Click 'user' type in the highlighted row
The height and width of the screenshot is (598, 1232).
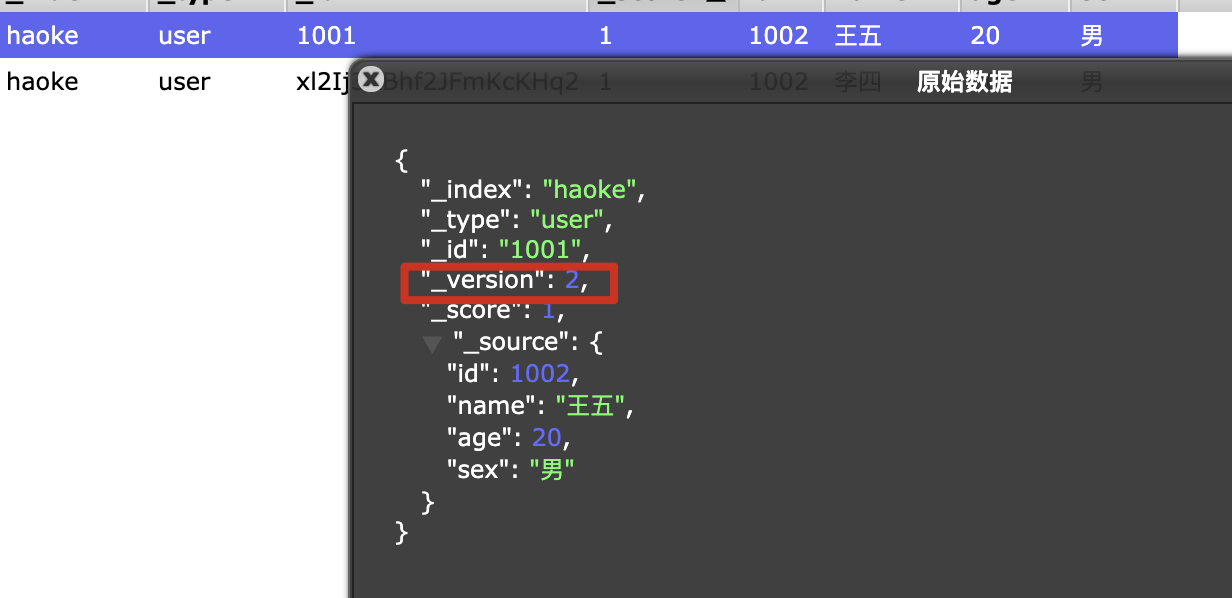click(184, 36)
